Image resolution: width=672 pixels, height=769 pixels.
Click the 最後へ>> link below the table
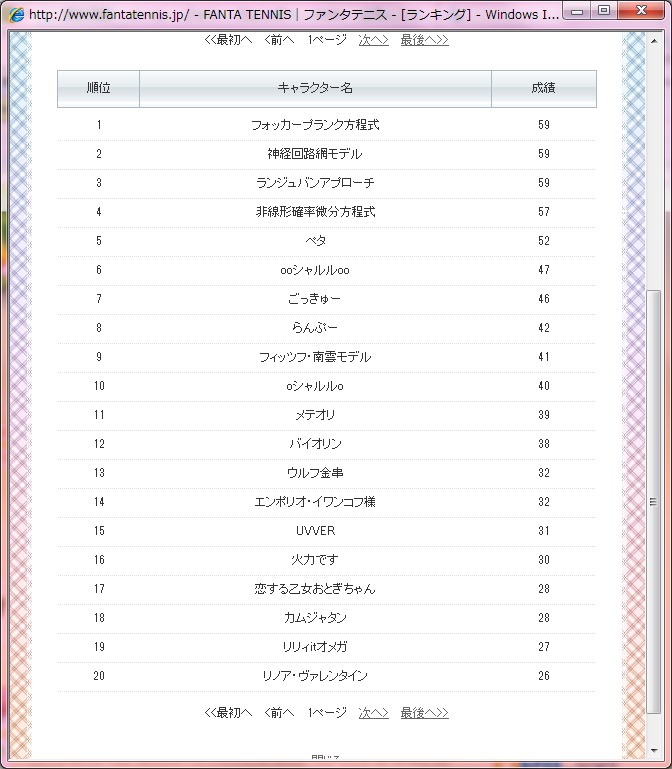pos(424,713)
